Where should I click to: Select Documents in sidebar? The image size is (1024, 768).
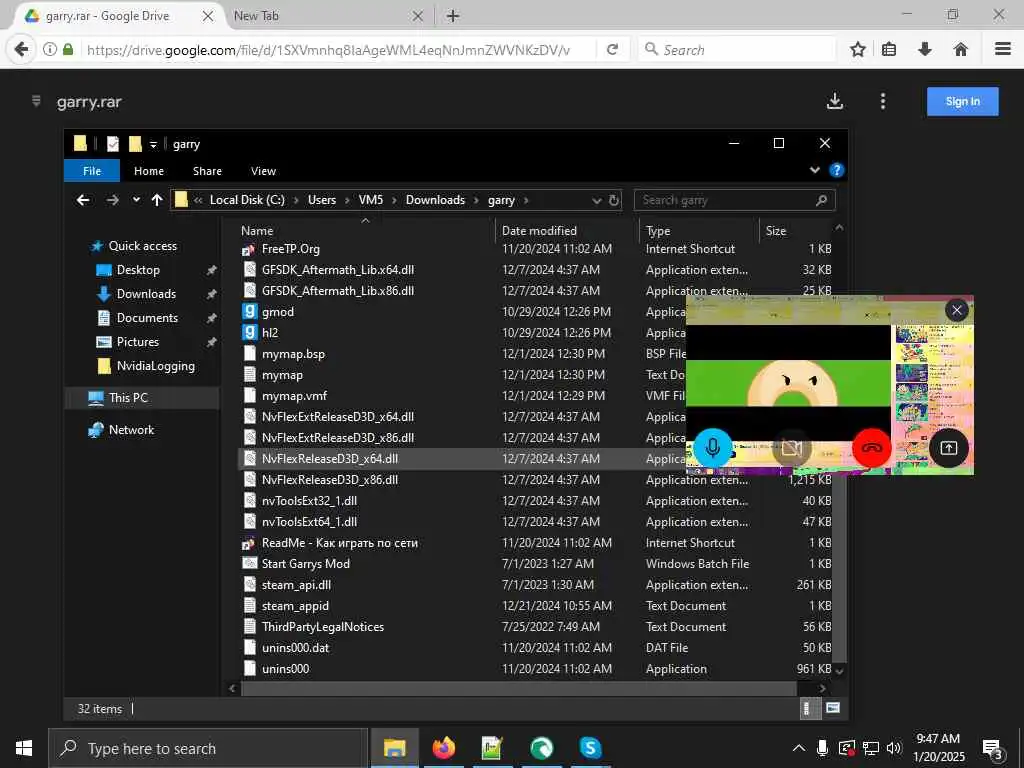pyautogui.click(x=147, y=318)
